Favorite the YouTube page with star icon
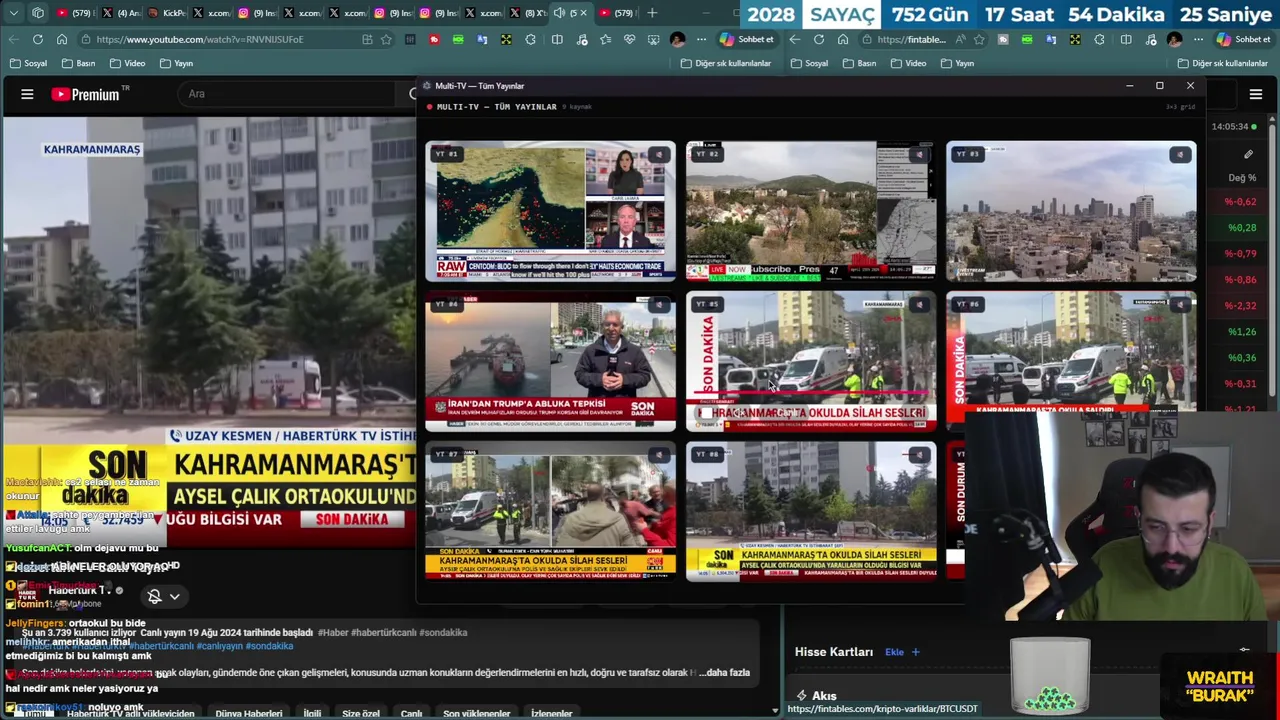Image resolution: width=1280 pixels, height=720 pixels. tap(386, 39)
